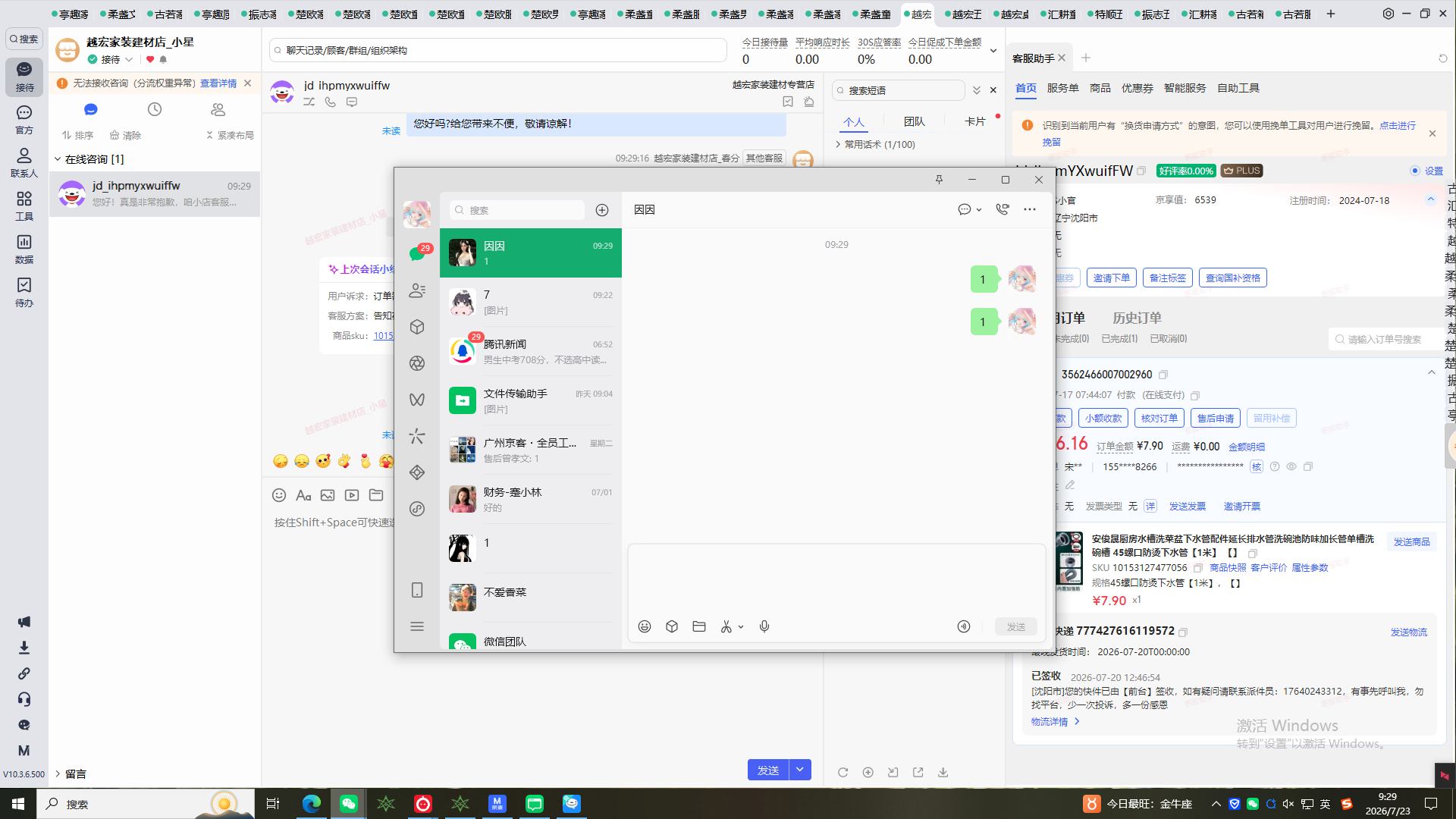Collapse quick phrases double-chevron
The height and width of the screenshot is (819, 1456).
977,90
